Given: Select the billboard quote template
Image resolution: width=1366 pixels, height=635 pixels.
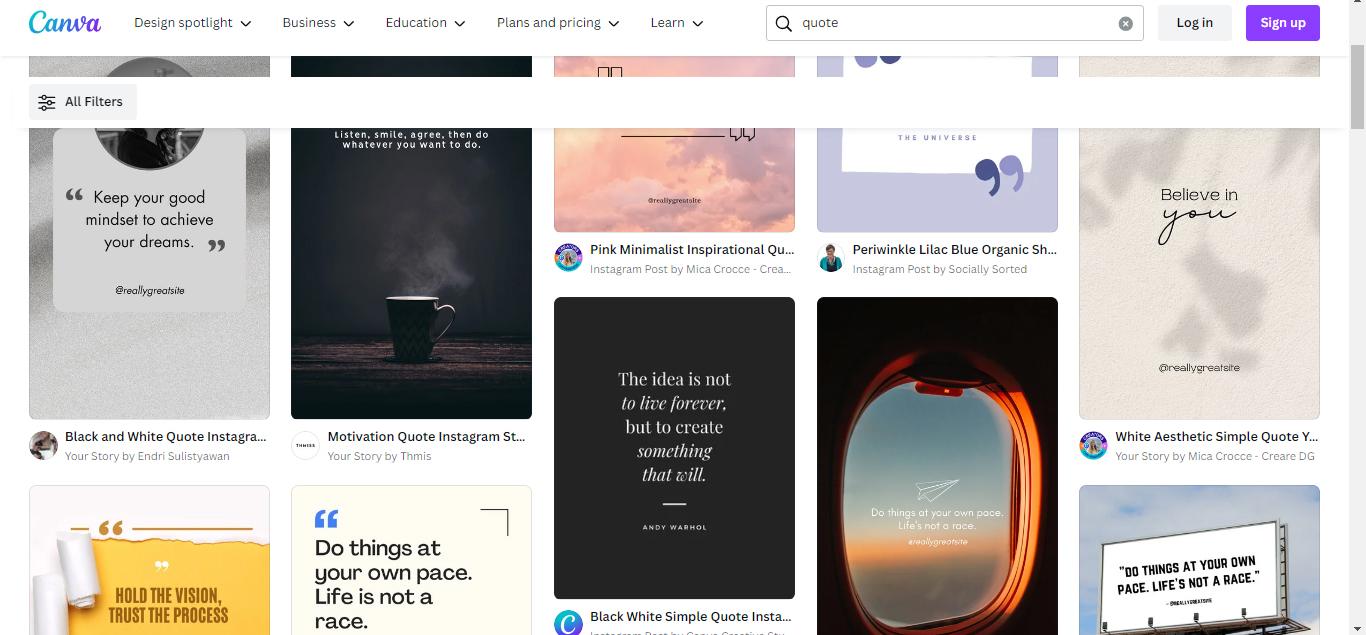Looking at the screenshot, I should pos(1199,560).
